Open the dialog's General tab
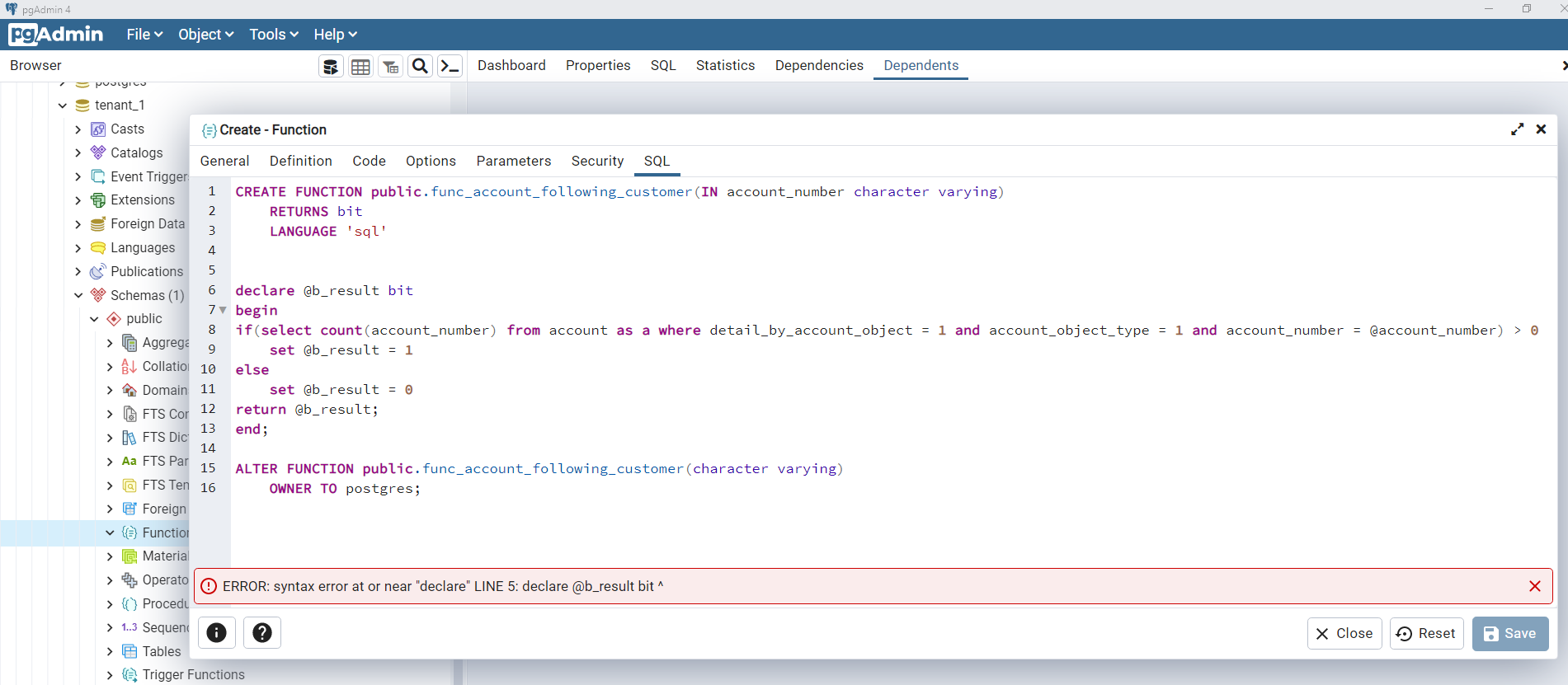The width and height of the screenshot is (1568, 685). (x=224, y=161)
